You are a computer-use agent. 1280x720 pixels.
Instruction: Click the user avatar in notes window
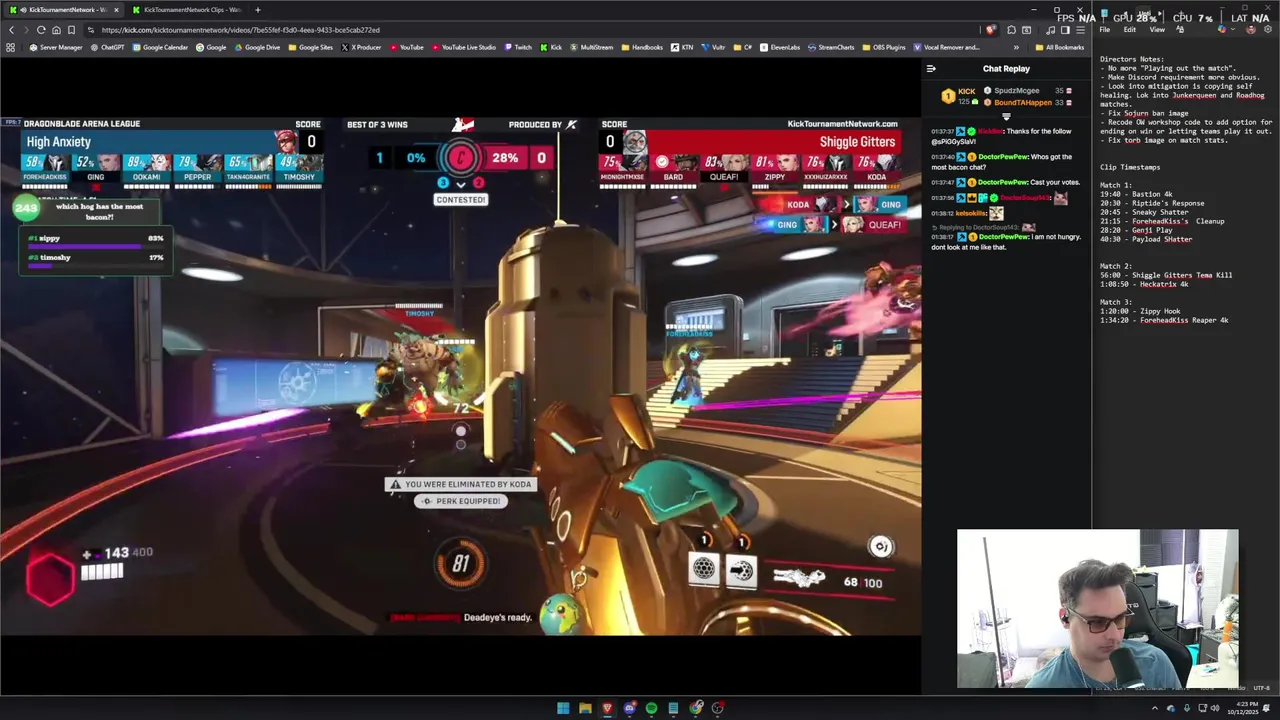tap(1250, 29)
